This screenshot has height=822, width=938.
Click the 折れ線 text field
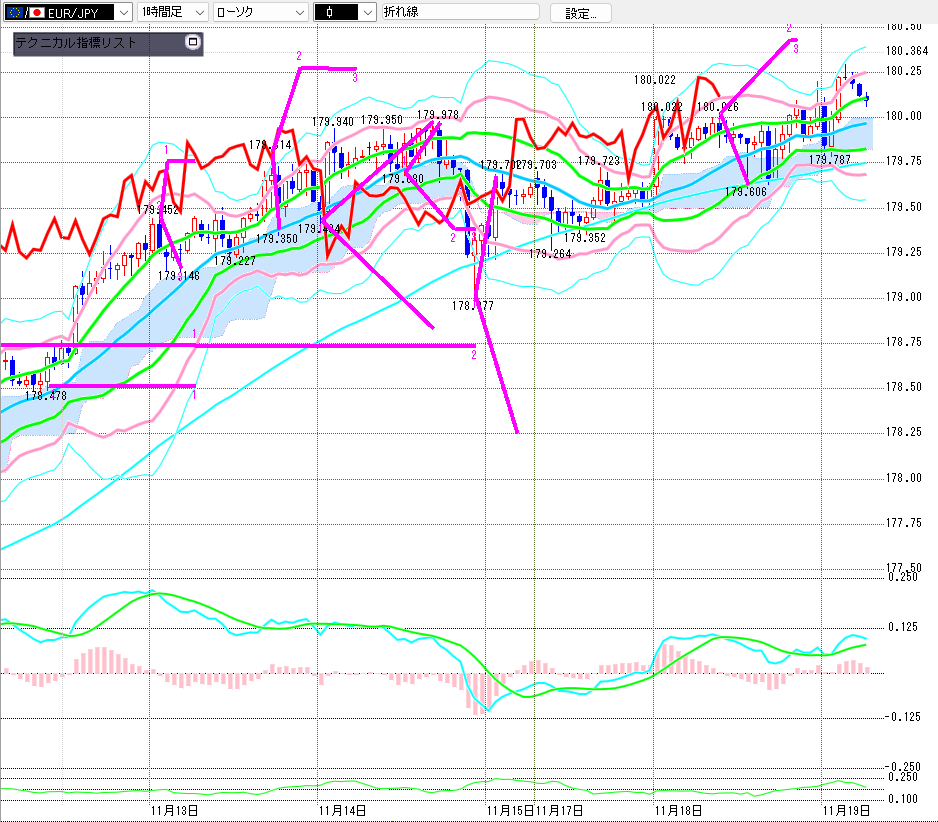(x=460, y=12)
